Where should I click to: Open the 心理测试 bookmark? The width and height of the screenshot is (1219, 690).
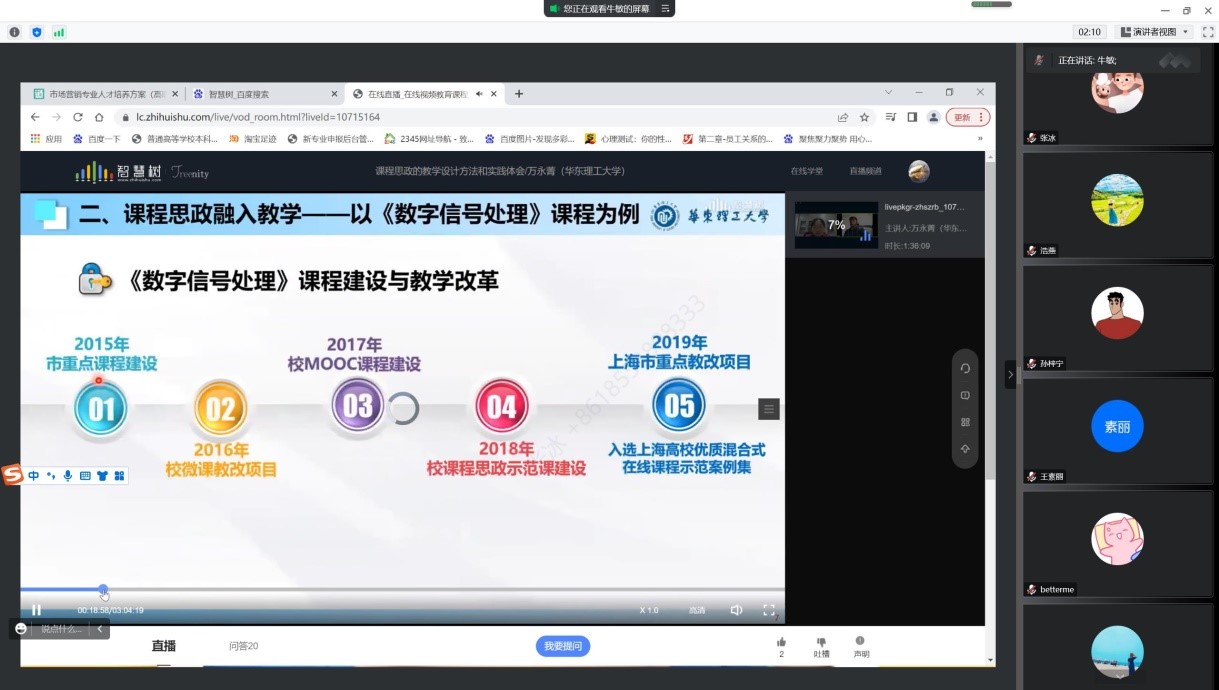pos(629,139)
